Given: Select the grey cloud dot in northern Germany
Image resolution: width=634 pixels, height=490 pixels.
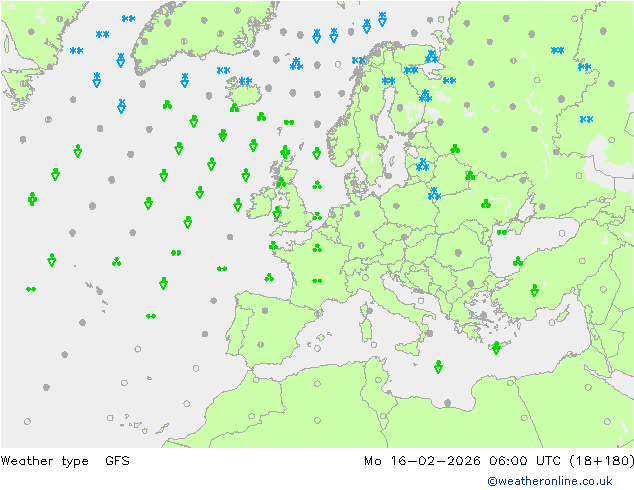Looking at the screenshot, I should (x=357, y=213).
